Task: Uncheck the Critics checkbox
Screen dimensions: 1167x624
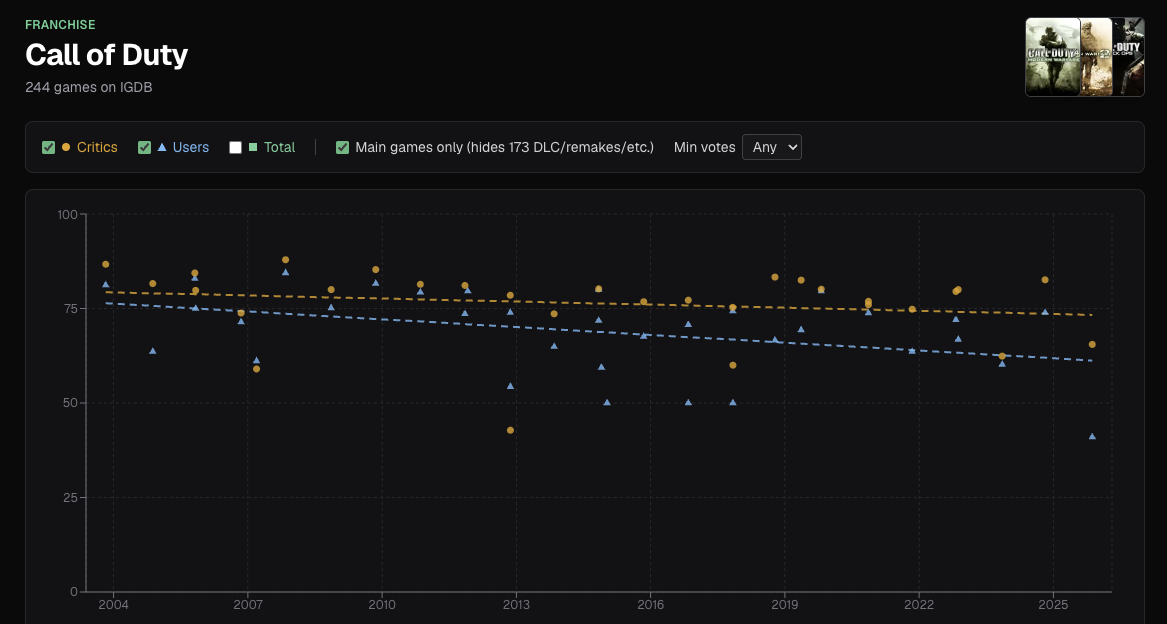Action: [x=48, y=147]
